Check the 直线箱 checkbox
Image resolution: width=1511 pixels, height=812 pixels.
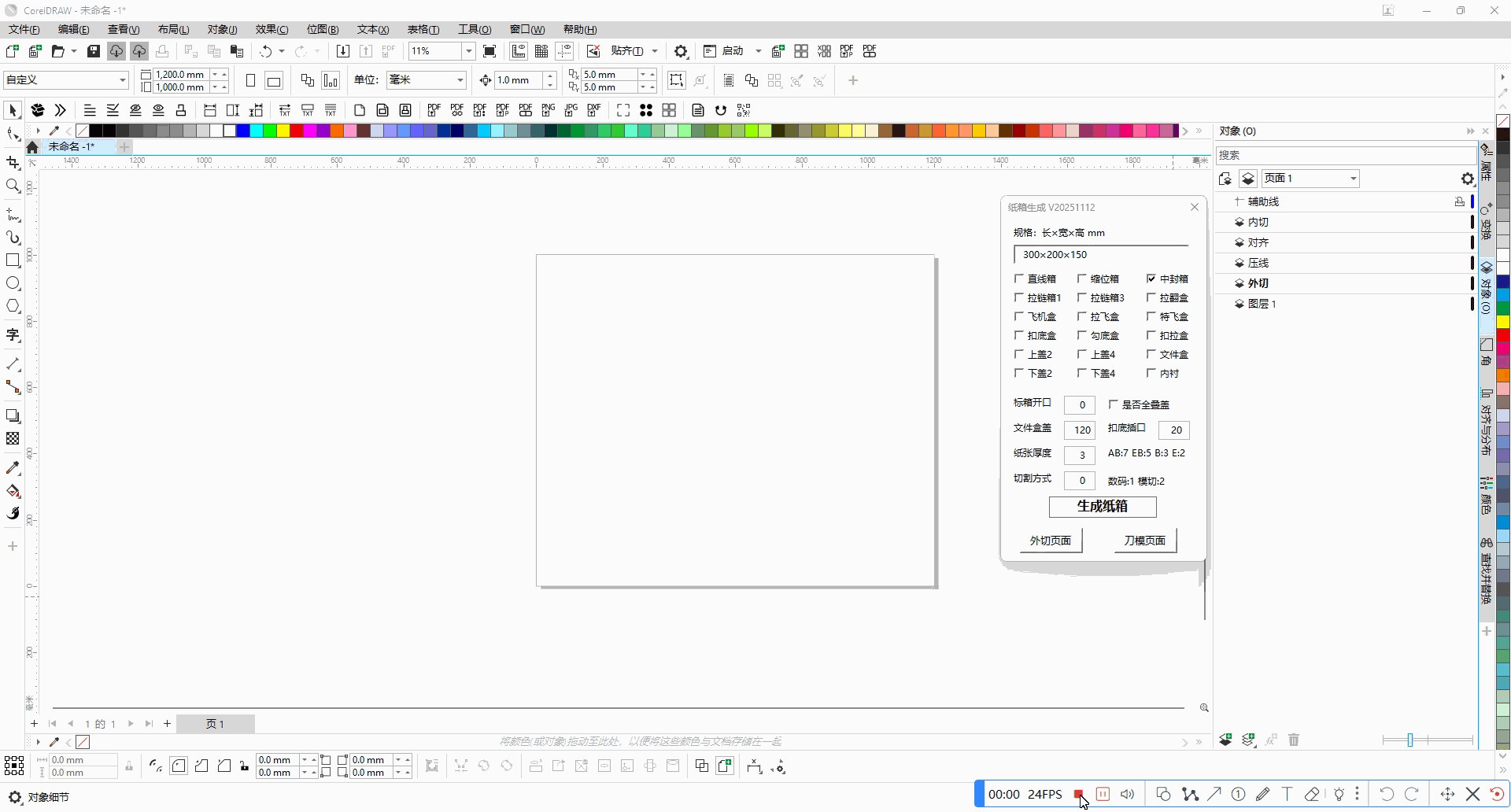pyautogui.click(x=1019, y=279)
